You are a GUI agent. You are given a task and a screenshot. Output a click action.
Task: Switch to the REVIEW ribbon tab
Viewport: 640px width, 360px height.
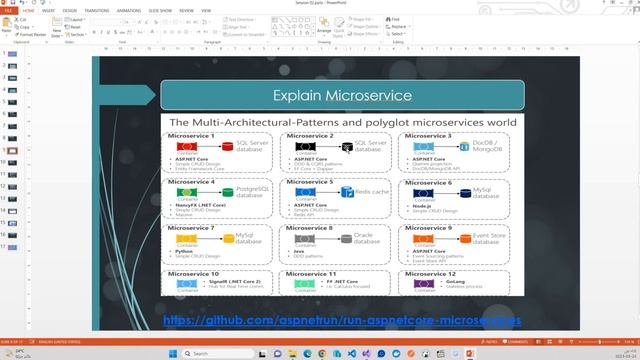pos(186,11)
